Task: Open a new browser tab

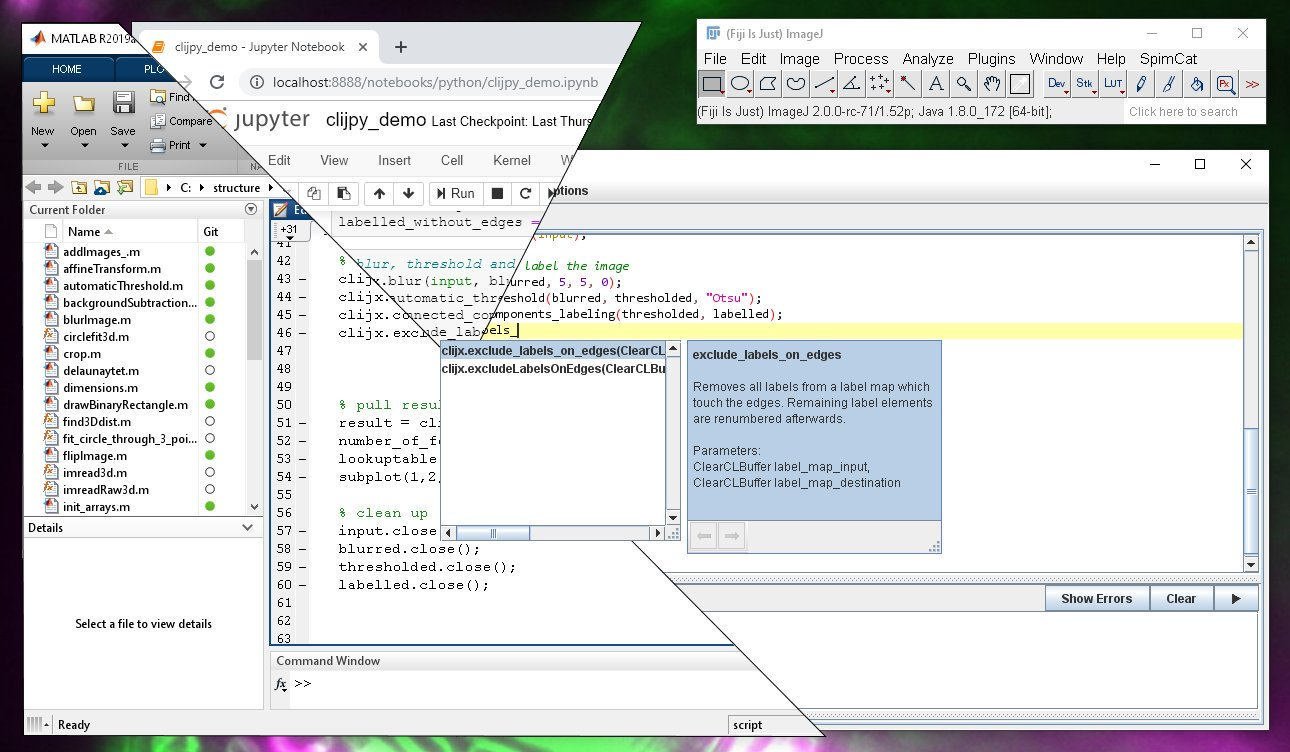Action: [401, 47]
